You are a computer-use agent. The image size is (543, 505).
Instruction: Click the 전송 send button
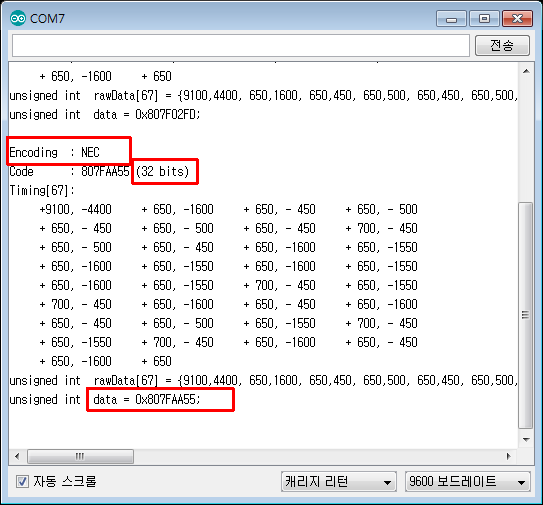click(502, 45)
